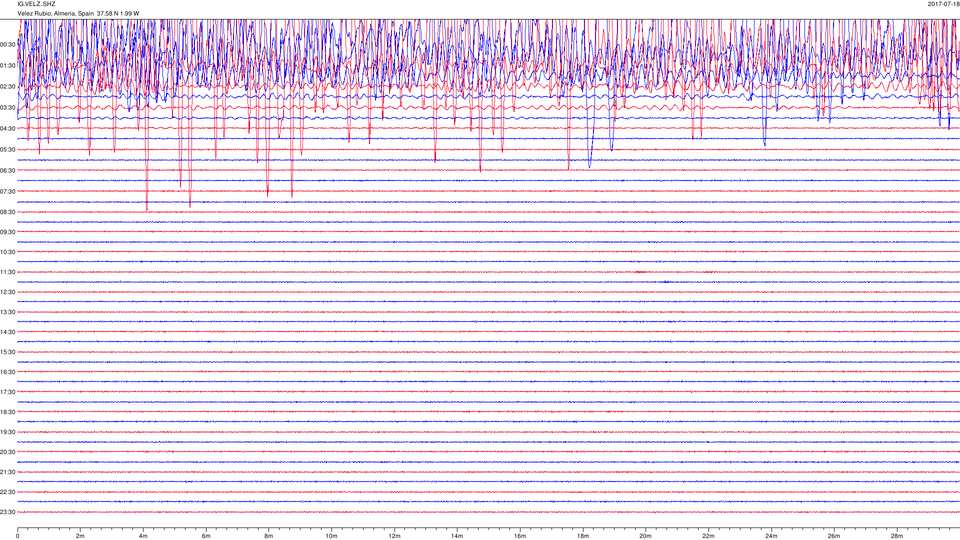Click the 2017-07-18 date label

[x=943, y=4]
